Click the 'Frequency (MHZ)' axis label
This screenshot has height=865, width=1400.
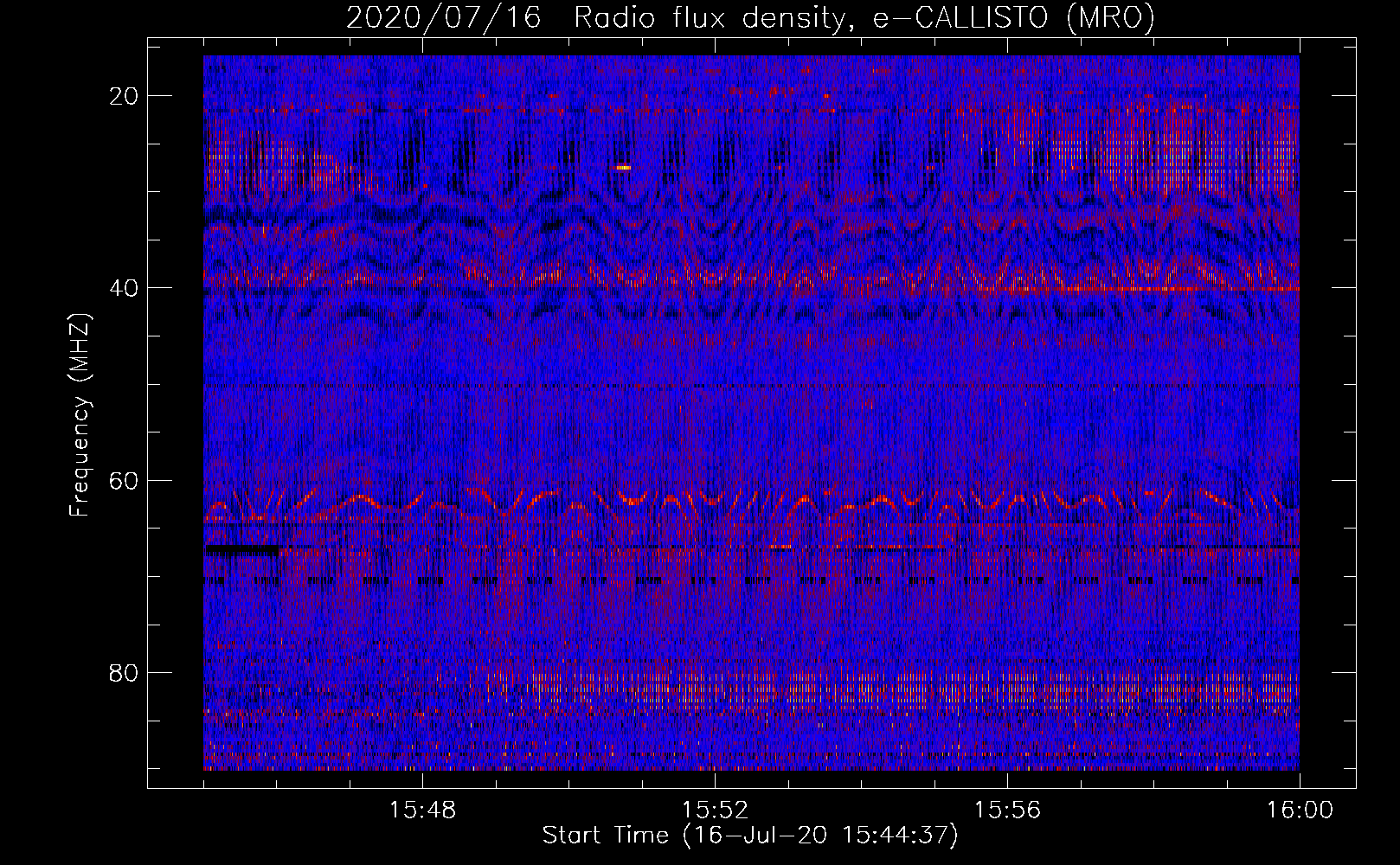point(80,415)
